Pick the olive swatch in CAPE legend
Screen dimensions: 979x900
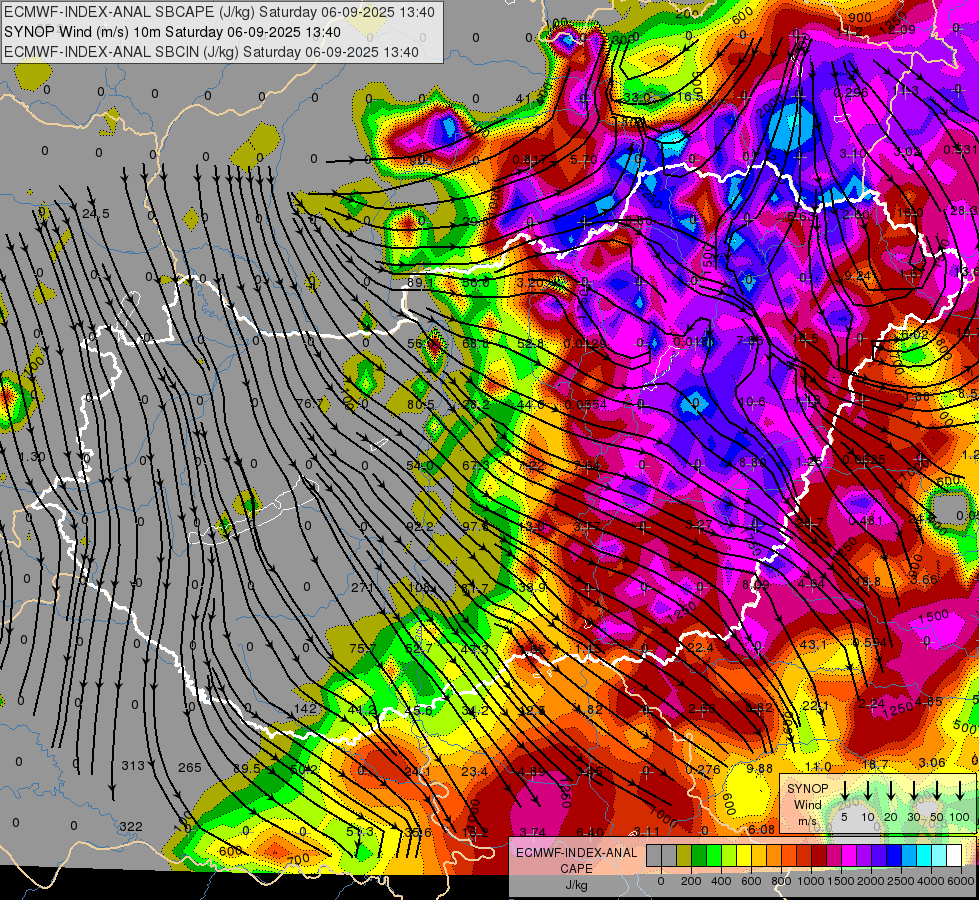click(x=684, y=855)
